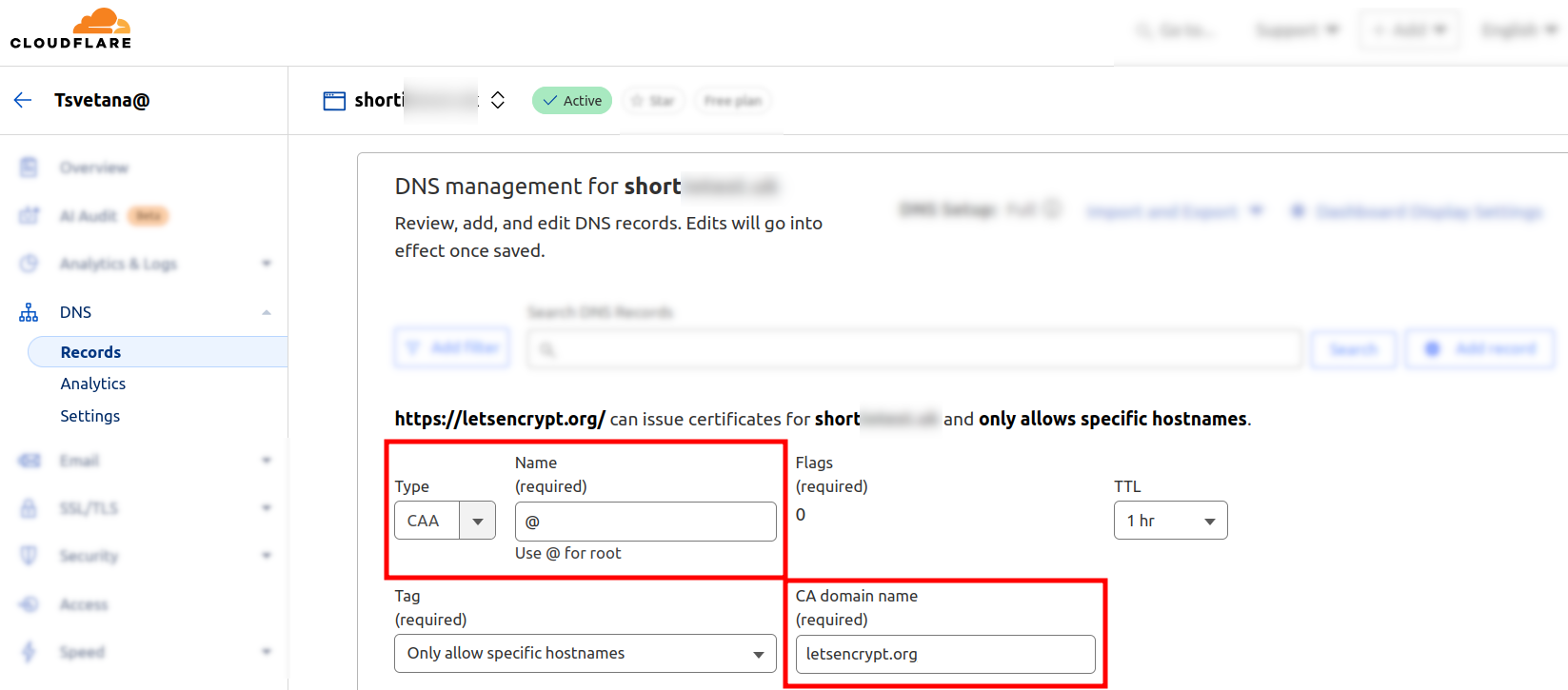Open the Support menu
1568x690 pixels.
click(1297, 30)
